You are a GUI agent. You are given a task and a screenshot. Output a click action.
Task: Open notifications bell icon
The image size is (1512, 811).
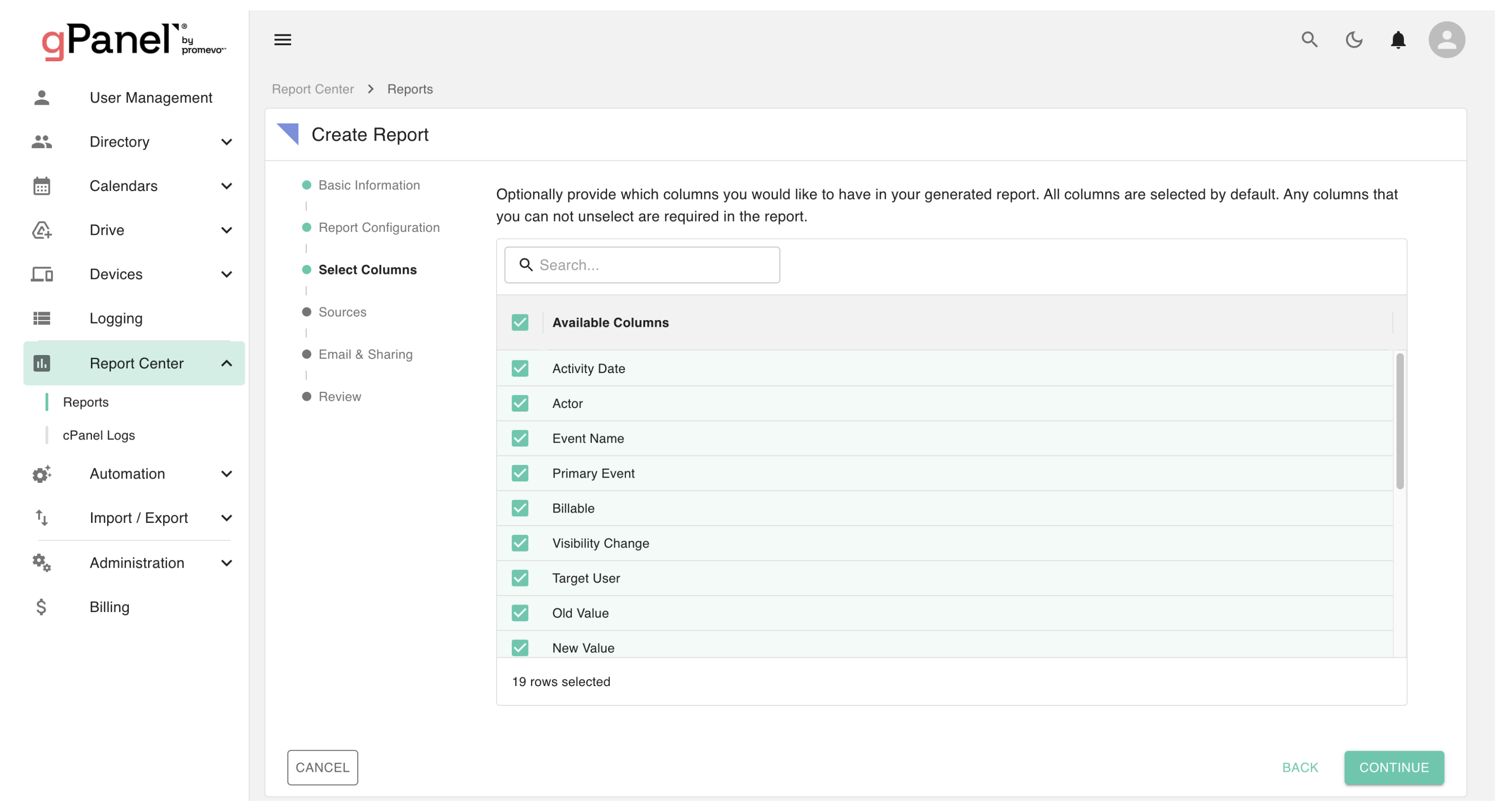[1398, 40]
